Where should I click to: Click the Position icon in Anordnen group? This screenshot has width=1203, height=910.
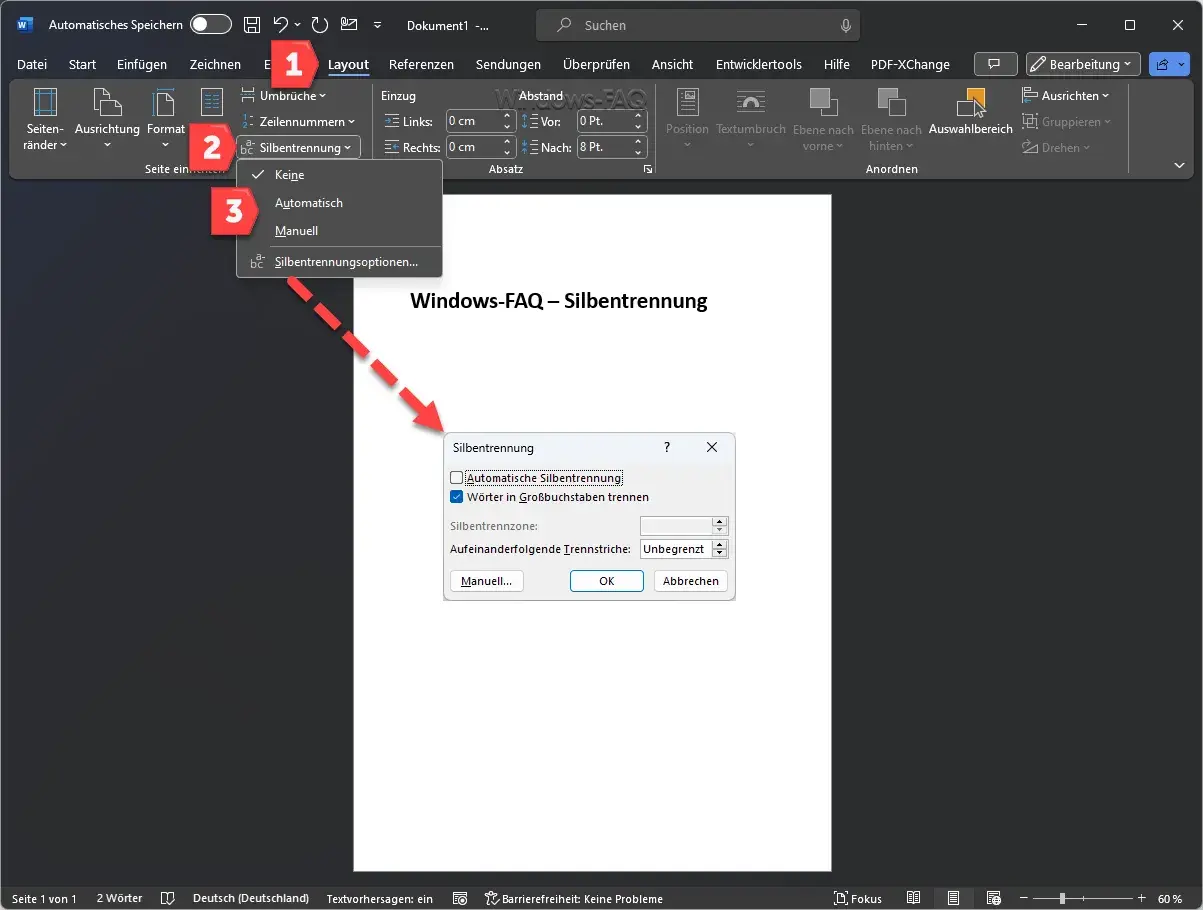(x=687, y=103)
